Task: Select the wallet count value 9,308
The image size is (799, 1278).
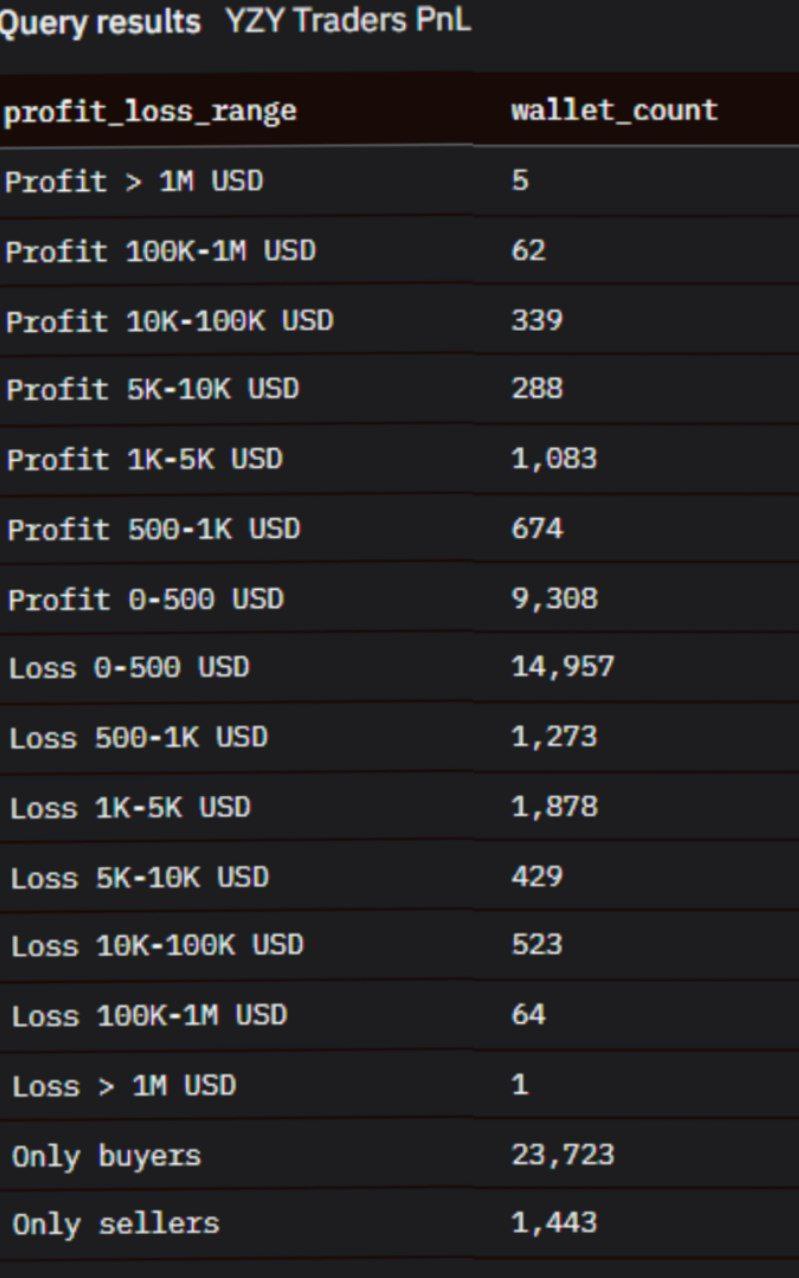Action: click(555, 598)
